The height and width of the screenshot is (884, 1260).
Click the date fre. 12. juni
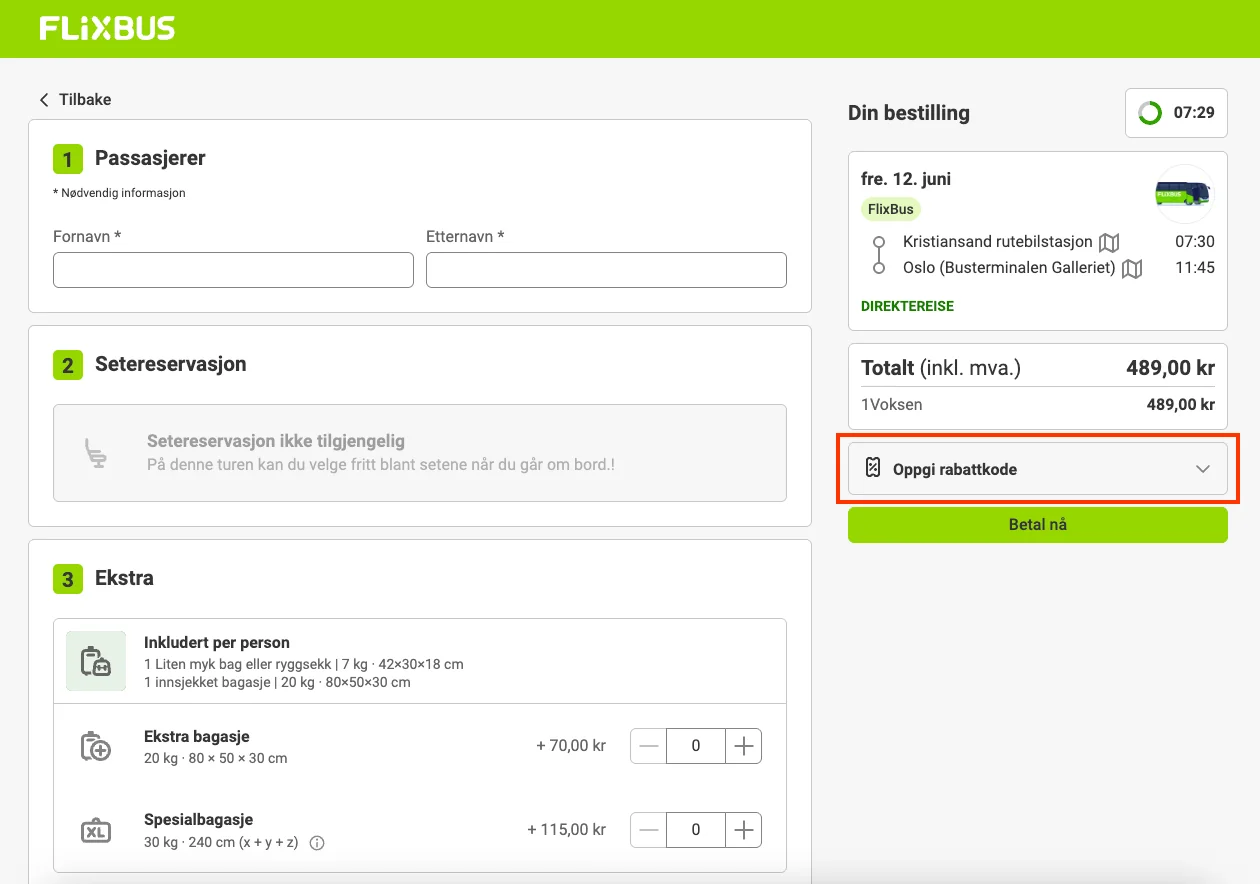pyautogui.click(x=906, y=179)
